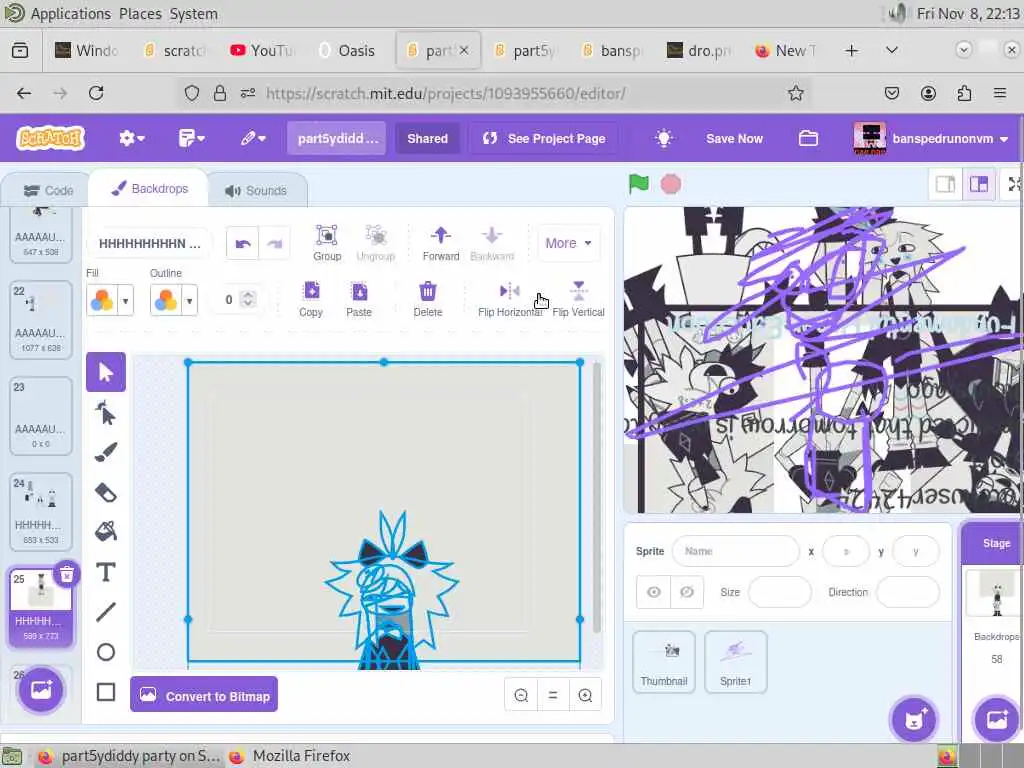Flip selection Horizontal
The height and width of the screenshot is (768, 1024).
(x=509, y=299)
